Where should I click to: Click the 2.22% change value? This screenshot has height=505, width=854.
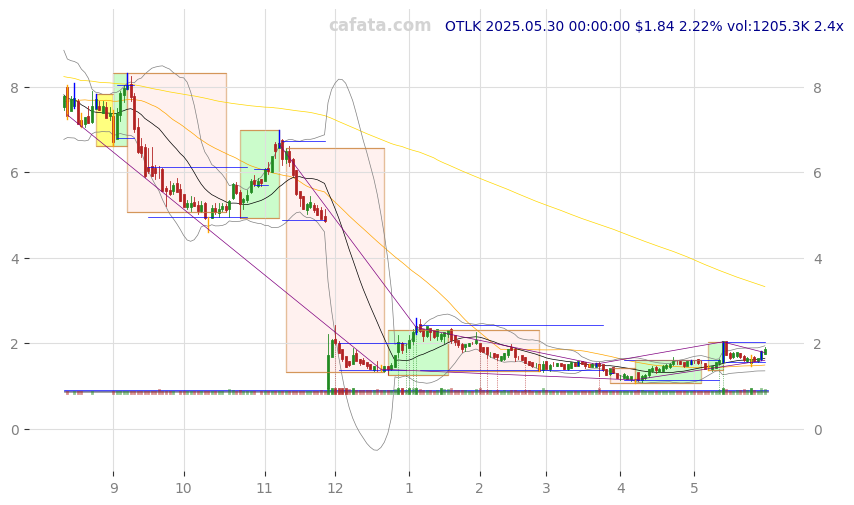[701, 26]
